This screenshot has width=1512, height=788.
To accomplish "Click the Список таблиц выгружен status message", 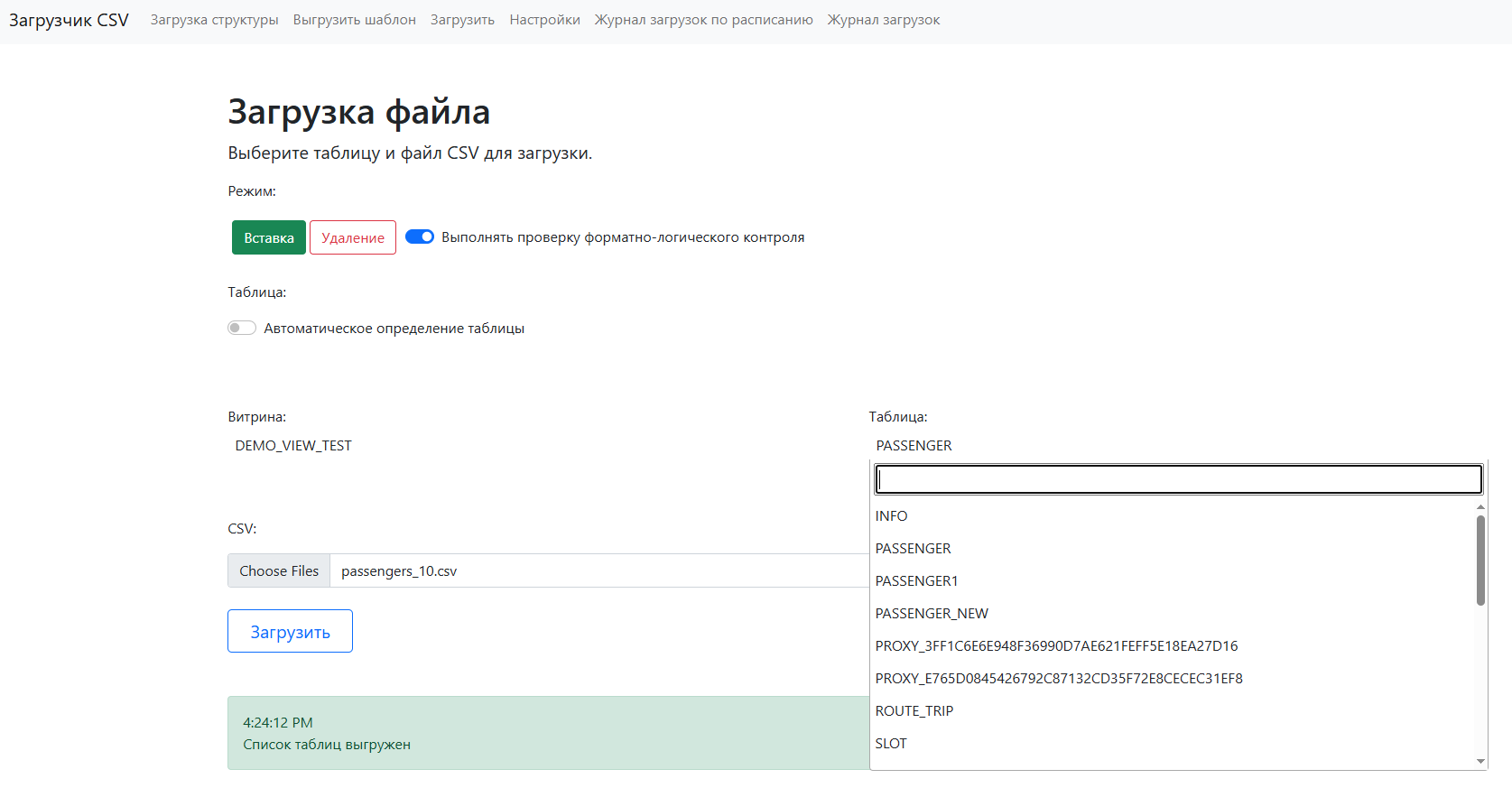I will coord(327,745).
